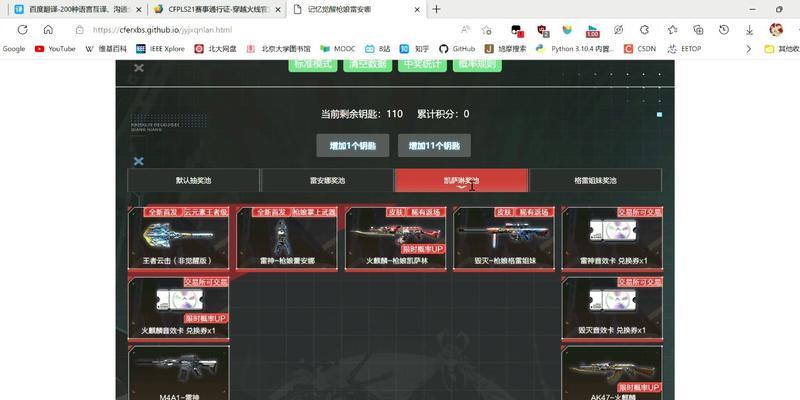Click the gray X at panel top-left

coord(139,68)
